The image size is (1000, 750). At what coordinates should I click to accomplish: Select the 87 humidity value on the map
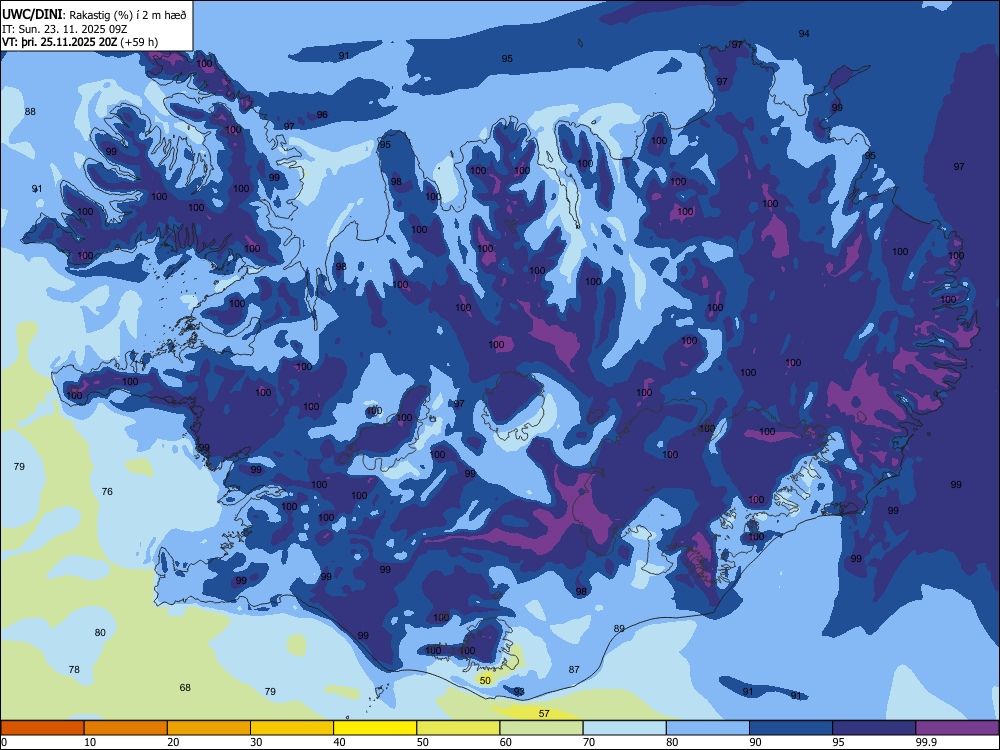click(574, 669)
